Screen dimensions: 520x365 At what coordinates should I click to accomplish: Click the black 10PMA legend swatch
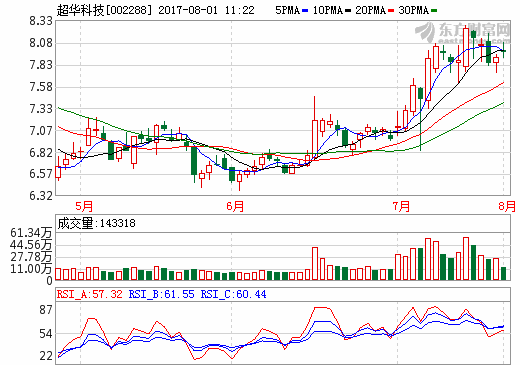click(x=348, y=11)
